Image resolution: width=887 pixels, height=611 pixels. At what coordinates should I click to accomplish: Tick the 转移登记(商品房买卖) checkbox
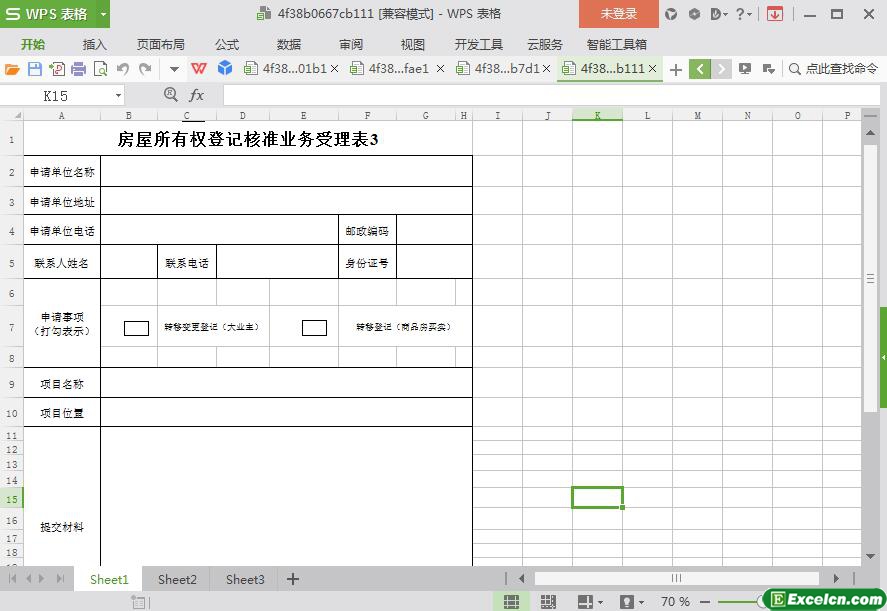[314, 328]
